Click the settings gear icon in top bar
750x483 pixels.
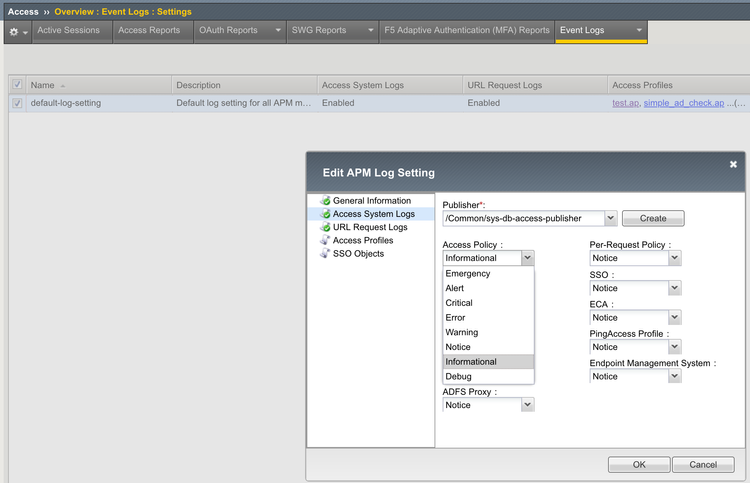pos(14,31)
